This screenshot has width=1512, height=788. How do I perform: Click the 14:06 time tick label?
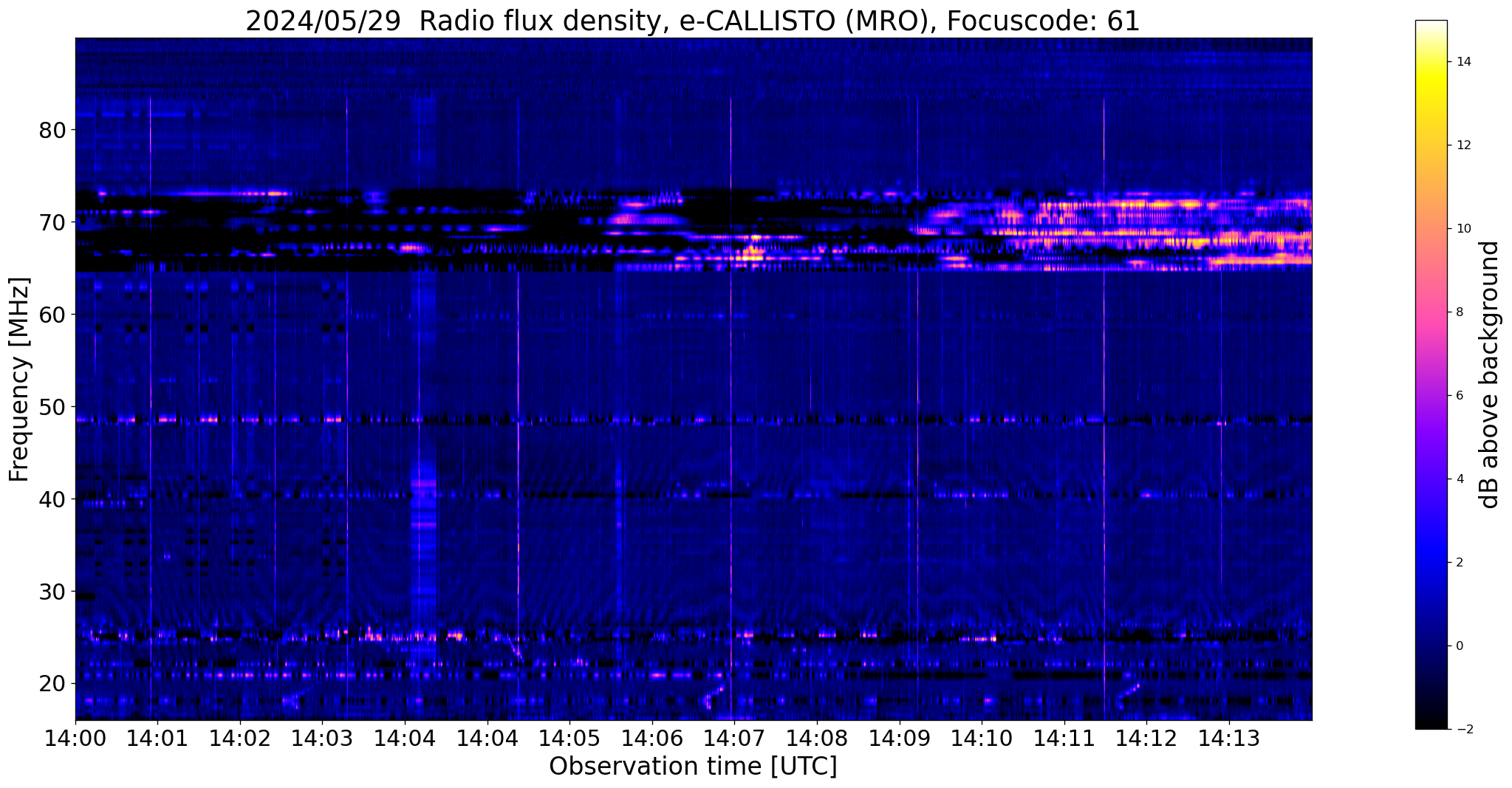tap(652, 738)
